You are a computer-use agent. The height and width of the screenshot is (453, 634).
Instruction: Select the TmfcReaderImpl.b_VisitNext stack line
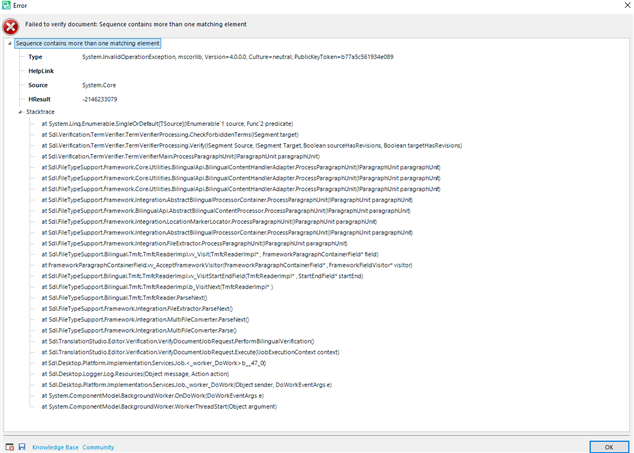[x=157, y=287]
